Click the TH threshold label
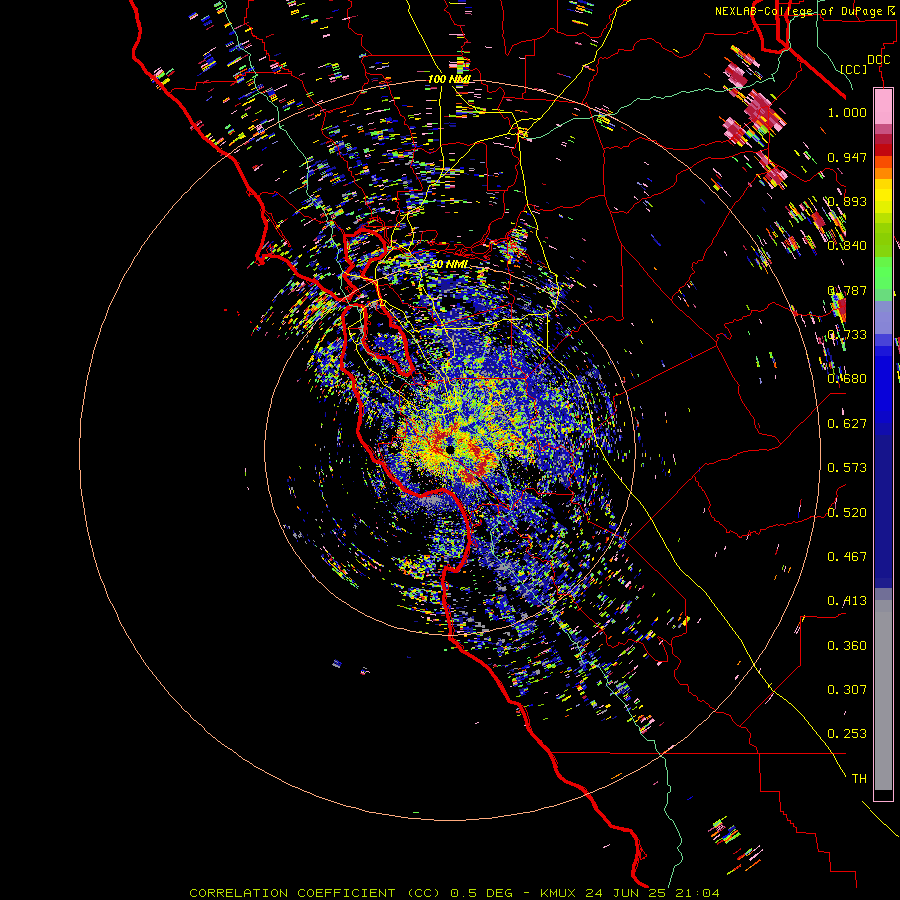900x900 pixels. click(859, 779)
